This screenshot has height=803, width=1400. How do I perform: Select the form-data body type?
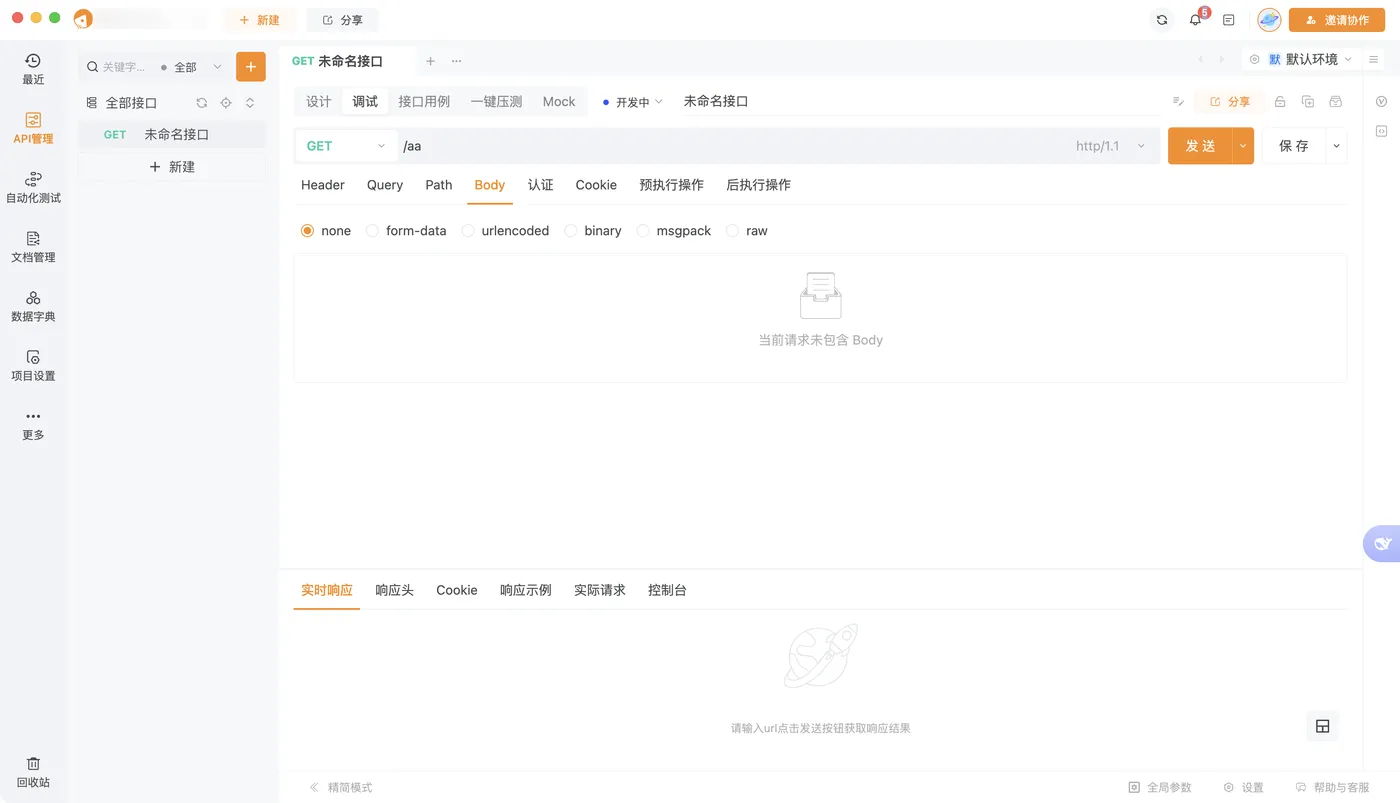point(406,230)
